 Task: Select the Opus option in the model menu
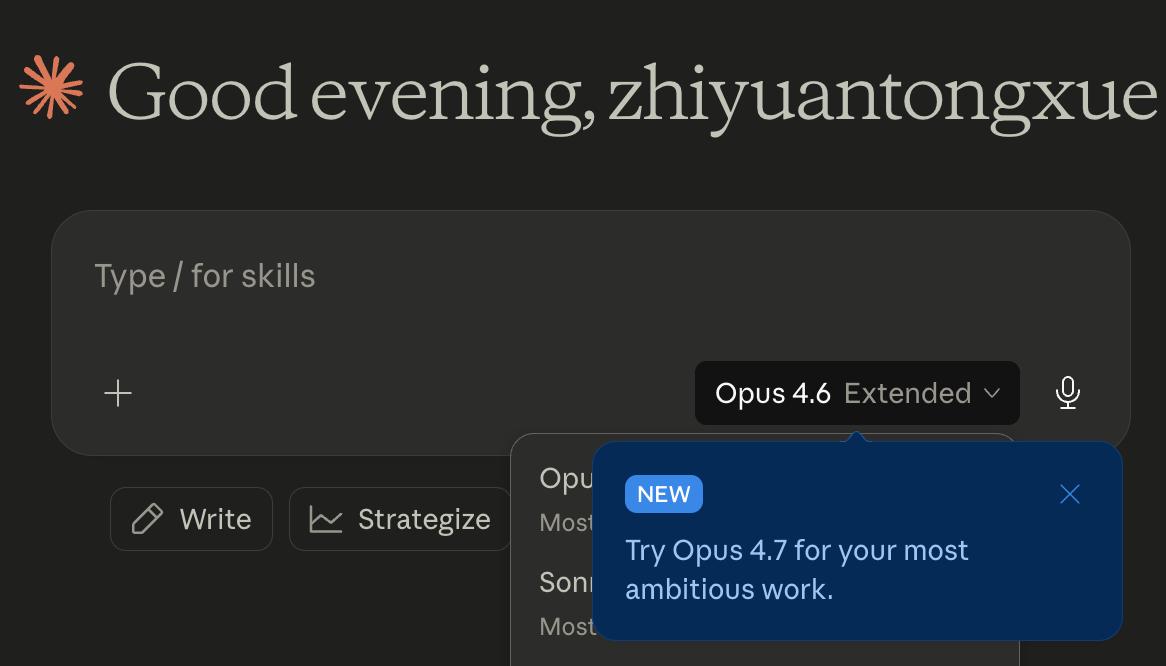tap(566, 479)
